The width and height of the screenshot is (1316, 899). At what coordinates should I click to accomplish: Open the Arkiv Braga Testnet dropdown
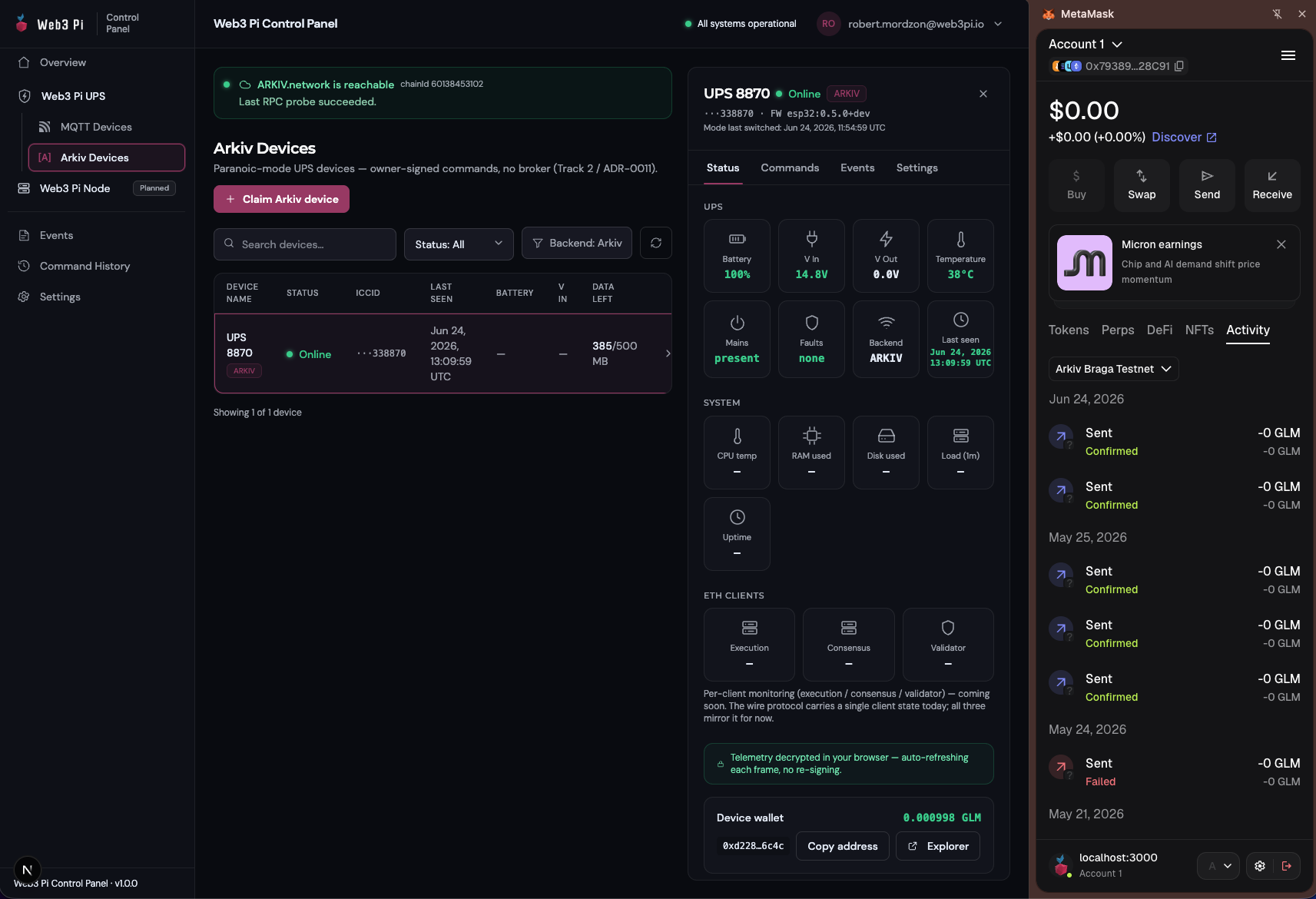(x=1113, y=369)
